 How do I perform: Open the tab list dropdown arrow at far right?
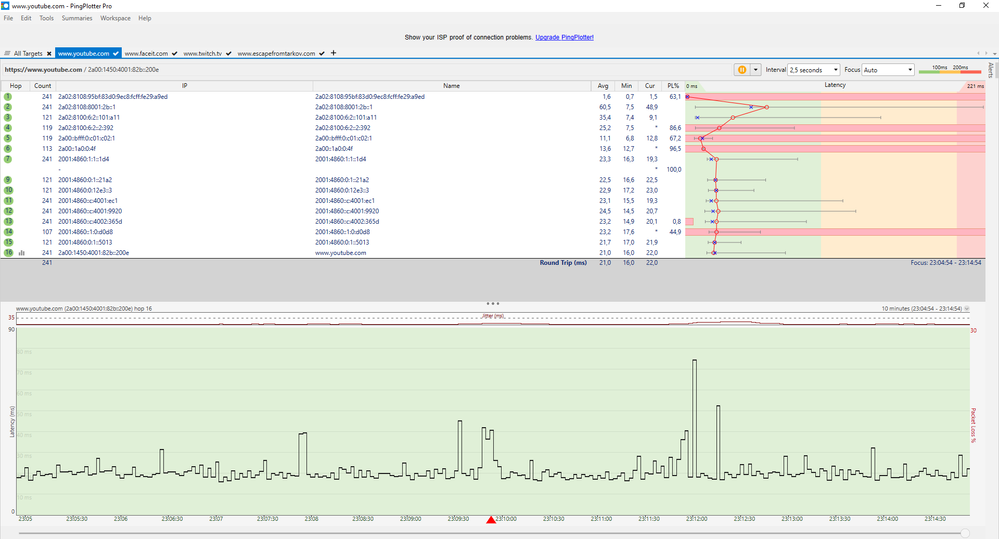994,54
